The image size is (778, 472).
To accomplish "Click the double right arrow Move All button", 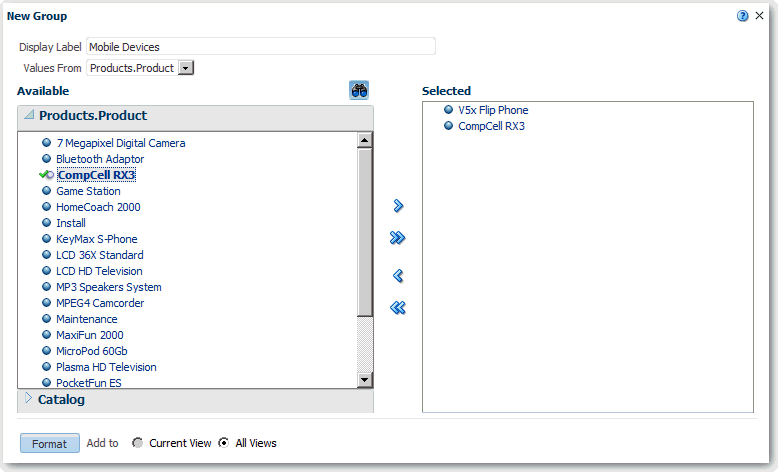I will click(397, 238).
